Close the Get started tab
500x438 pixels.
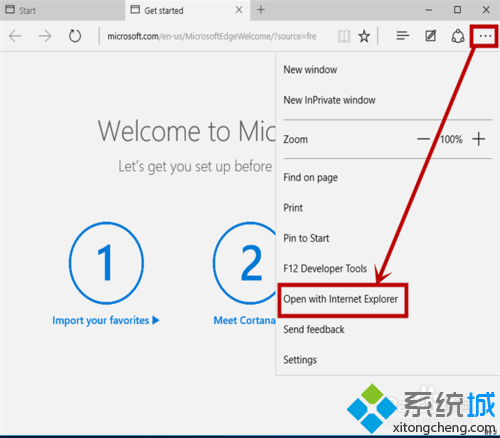point(239,10)
